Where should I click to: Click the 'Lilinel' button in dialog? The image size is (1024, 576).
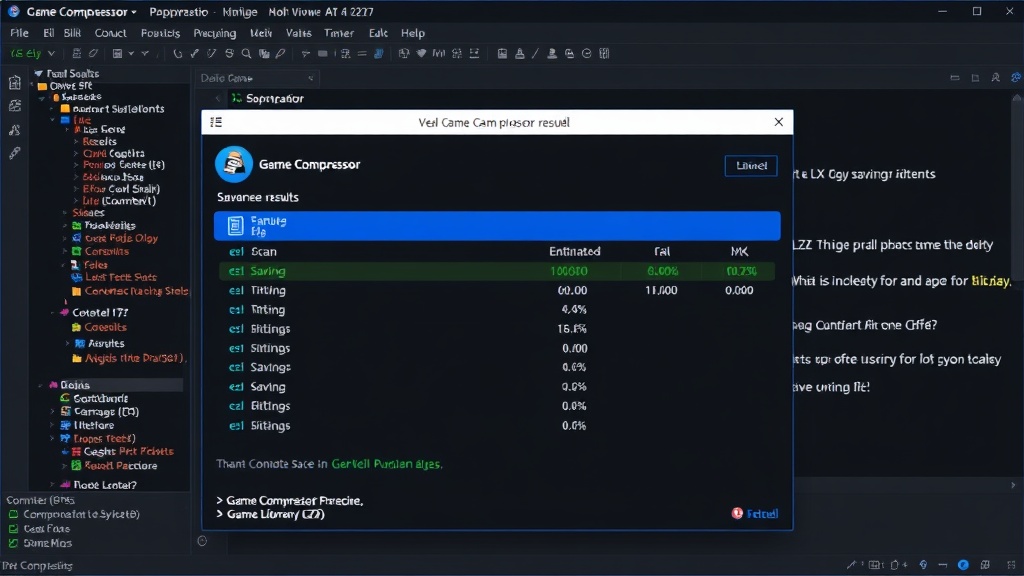pyautogui.click(x=751, y=166)
